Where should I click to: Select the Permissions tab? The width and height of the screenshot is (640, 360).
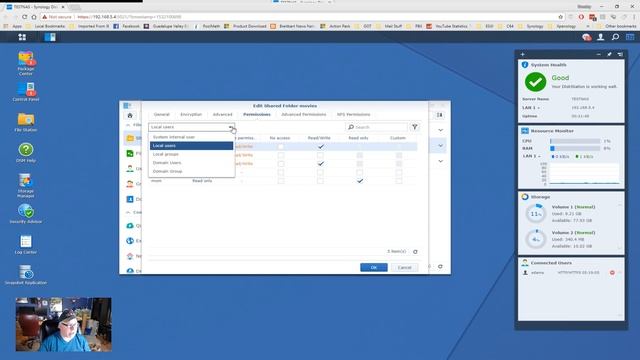pyautogui.click(x=257, y=115)
